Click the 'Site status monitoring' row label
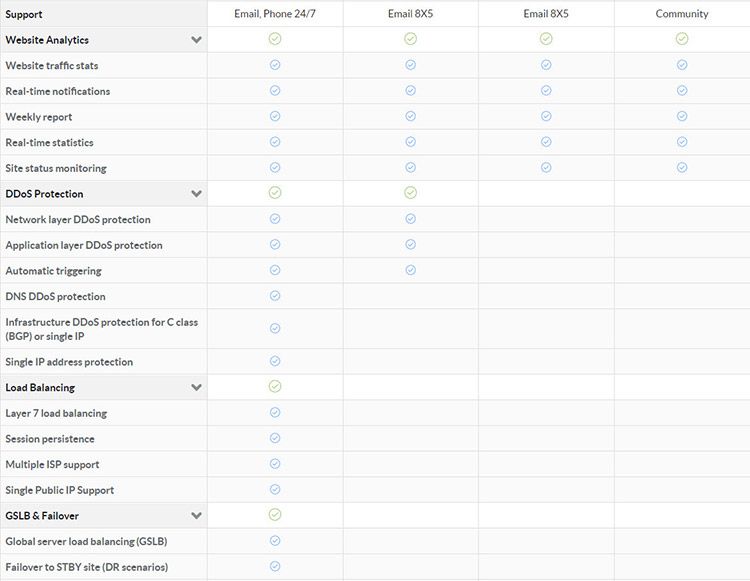 pos(56,168)
